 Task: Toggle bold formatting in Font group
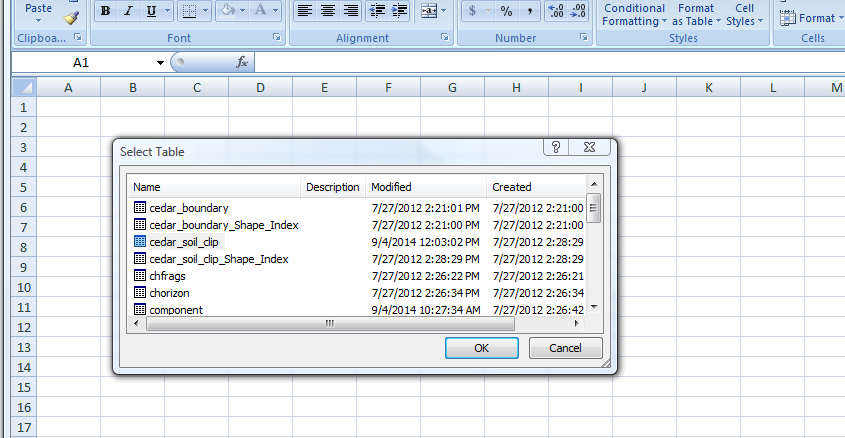point(106,11)
